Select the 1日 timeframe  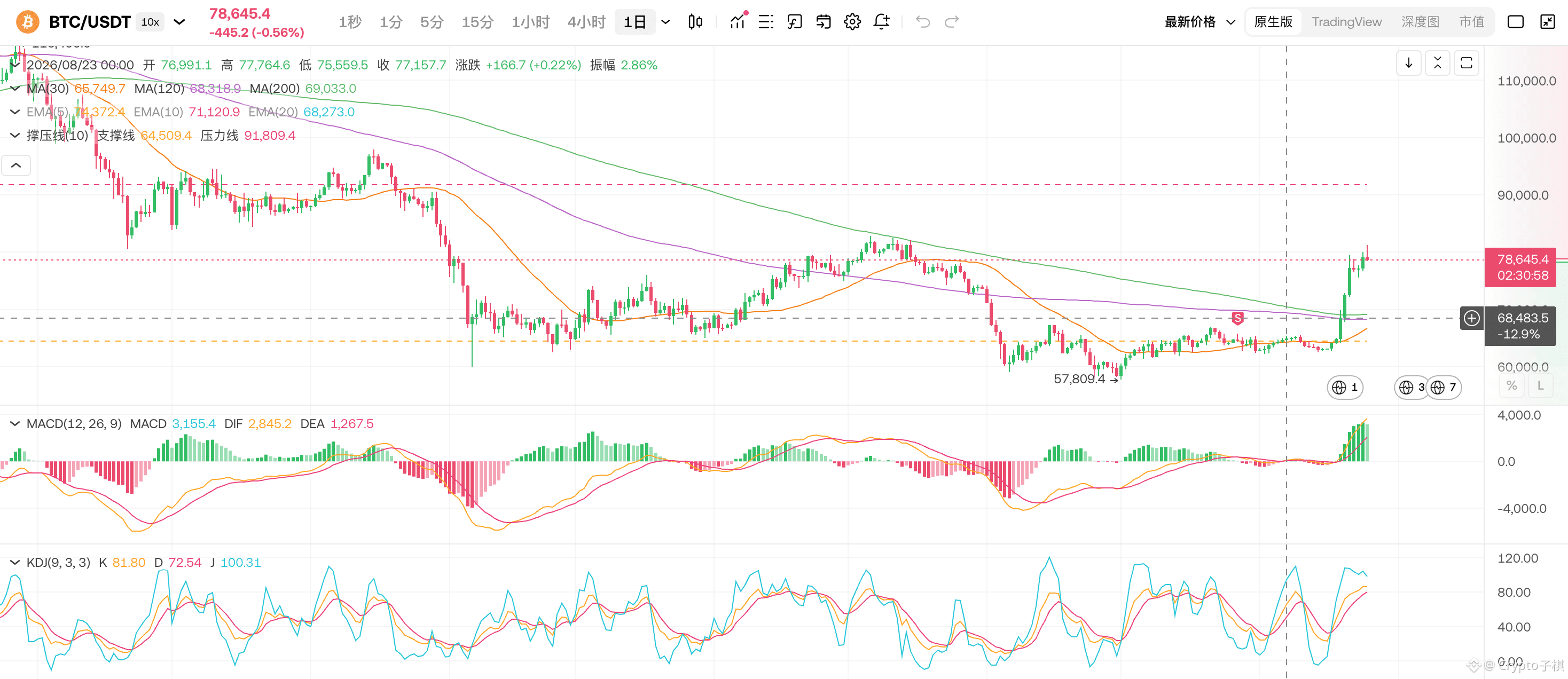(x=634, y=22)
